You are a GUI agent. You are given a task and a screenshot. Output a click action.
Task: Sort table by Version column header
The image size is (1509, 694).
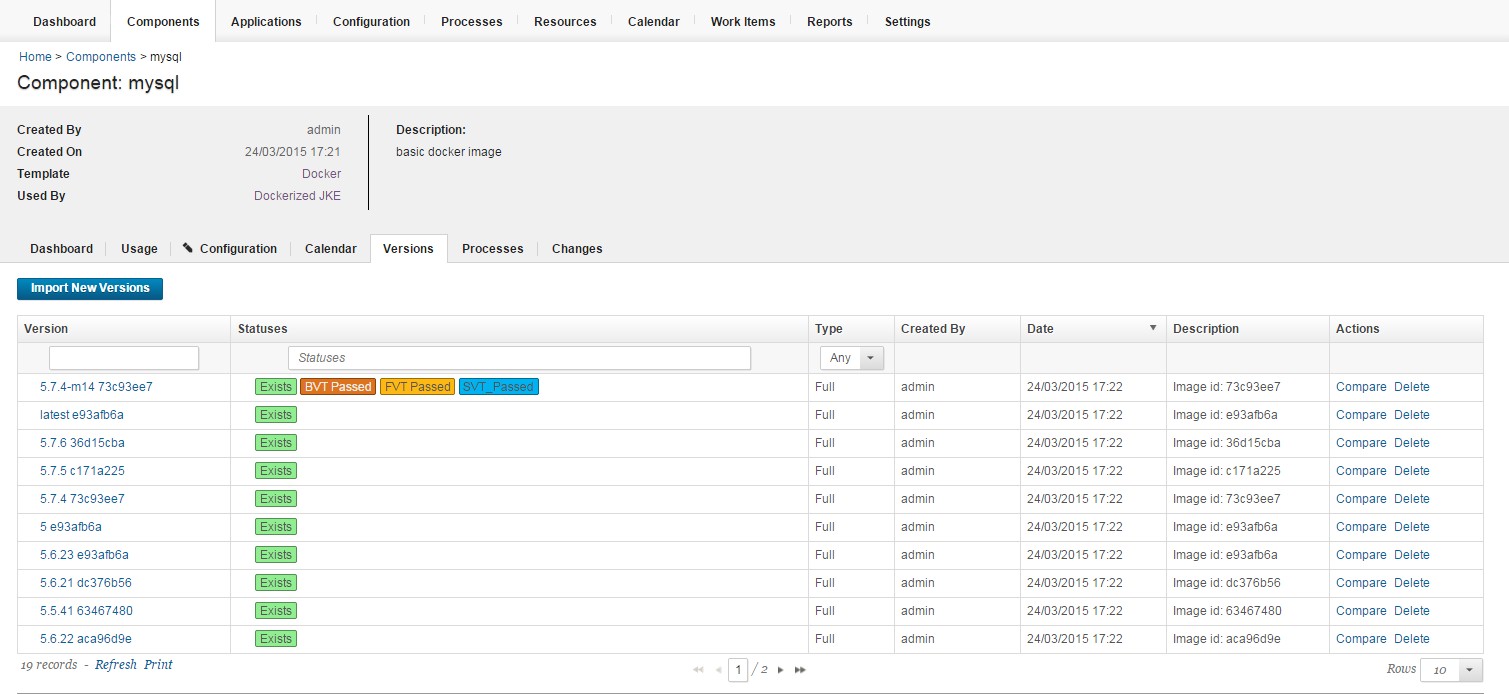click(x=46, y=329)
